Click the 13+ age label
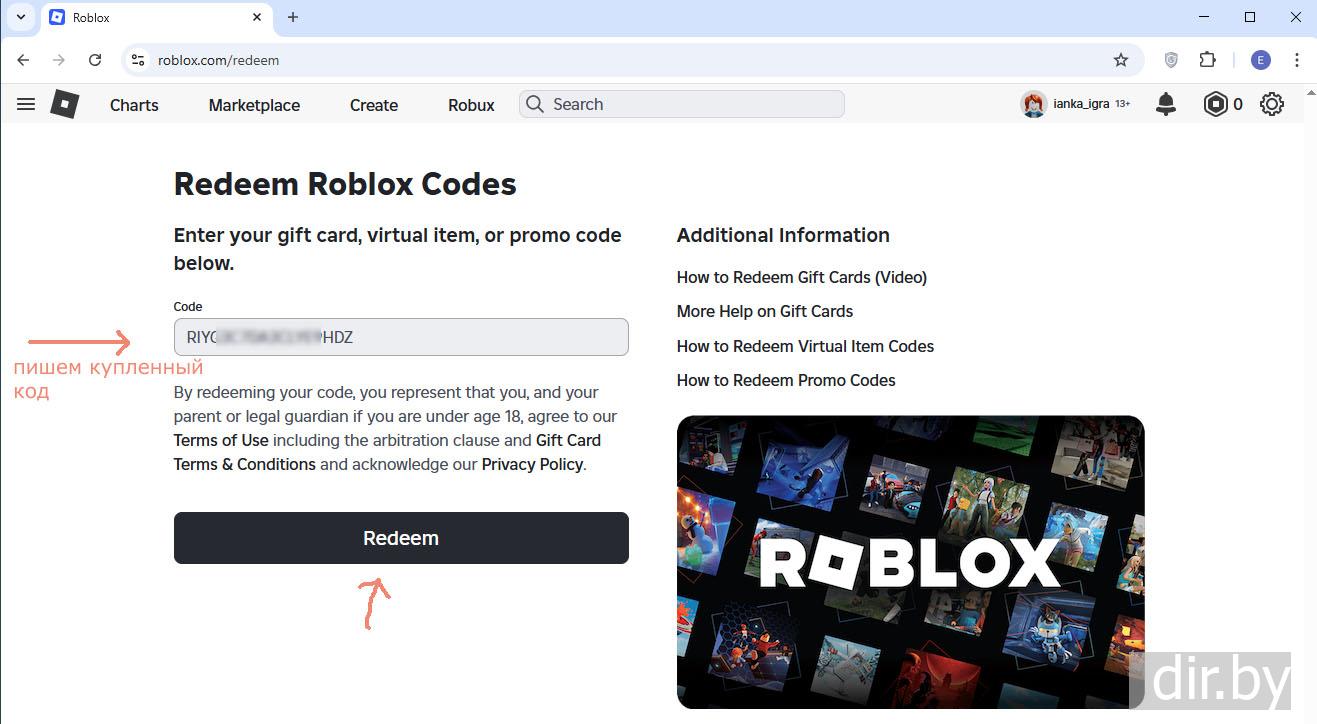Screen dimensions: 1317x724 [1123, 104]
